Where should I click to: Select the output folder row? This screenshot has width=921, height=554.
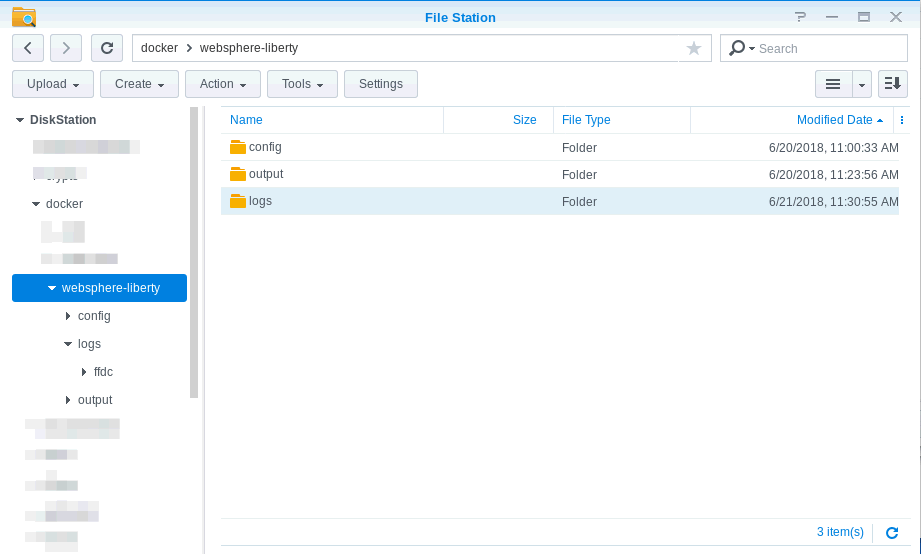coord(266,174)
